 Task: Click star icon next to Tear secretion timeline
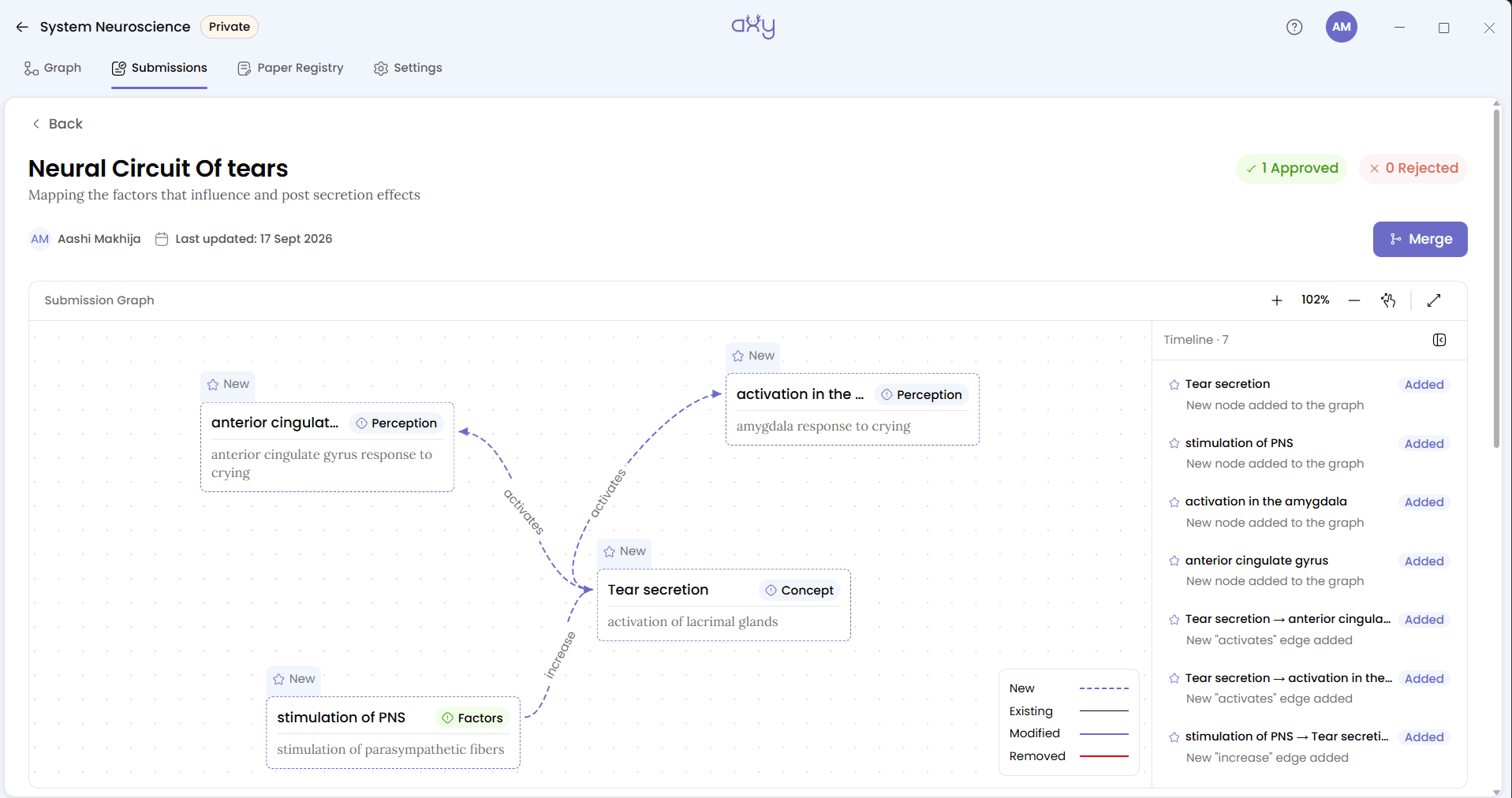click(x=1174, y=385)
